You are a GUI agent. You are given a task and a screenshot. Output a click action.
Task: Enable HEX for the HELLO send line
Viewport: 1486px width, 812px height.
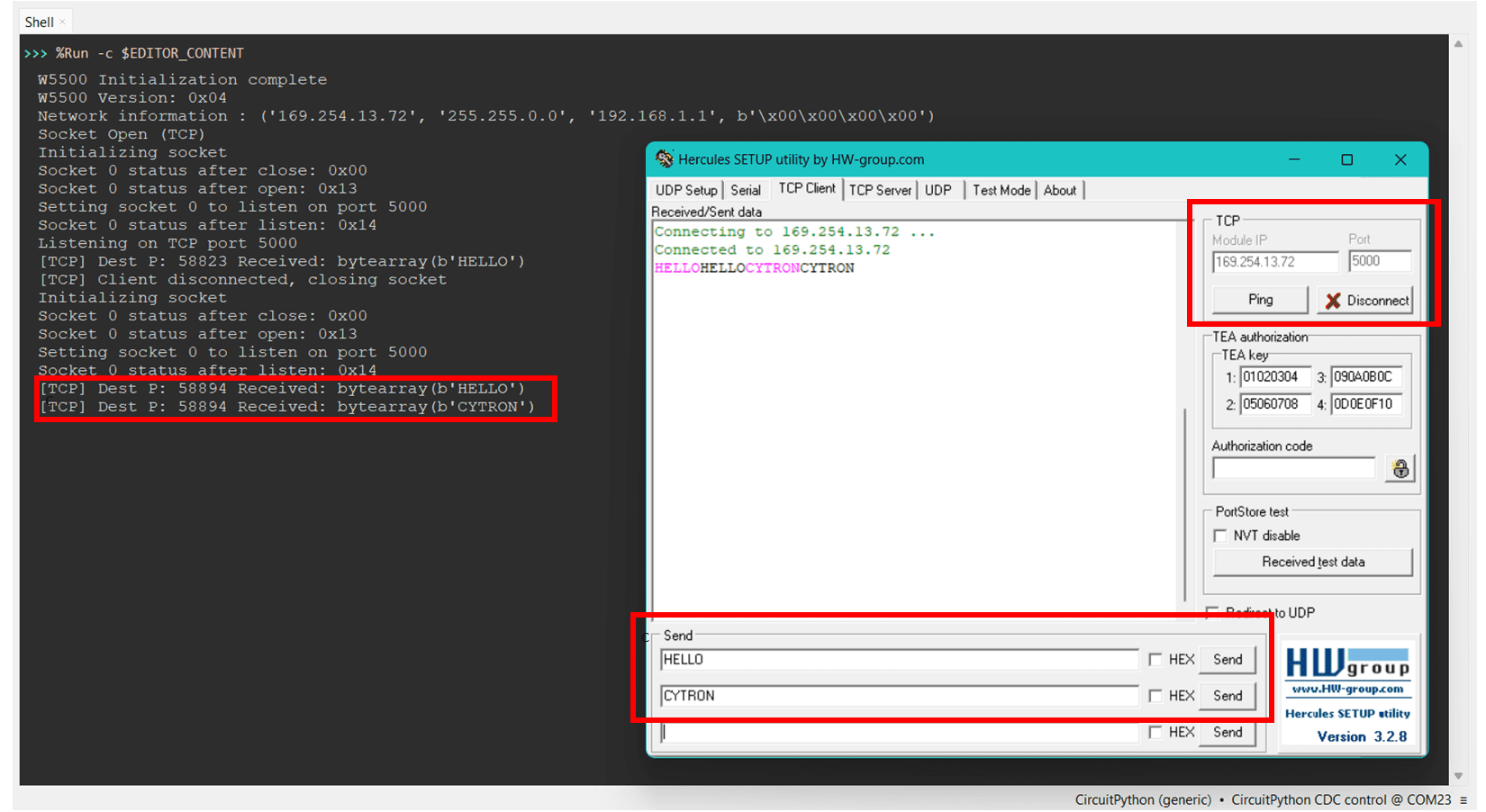(x=1155, y=660)
